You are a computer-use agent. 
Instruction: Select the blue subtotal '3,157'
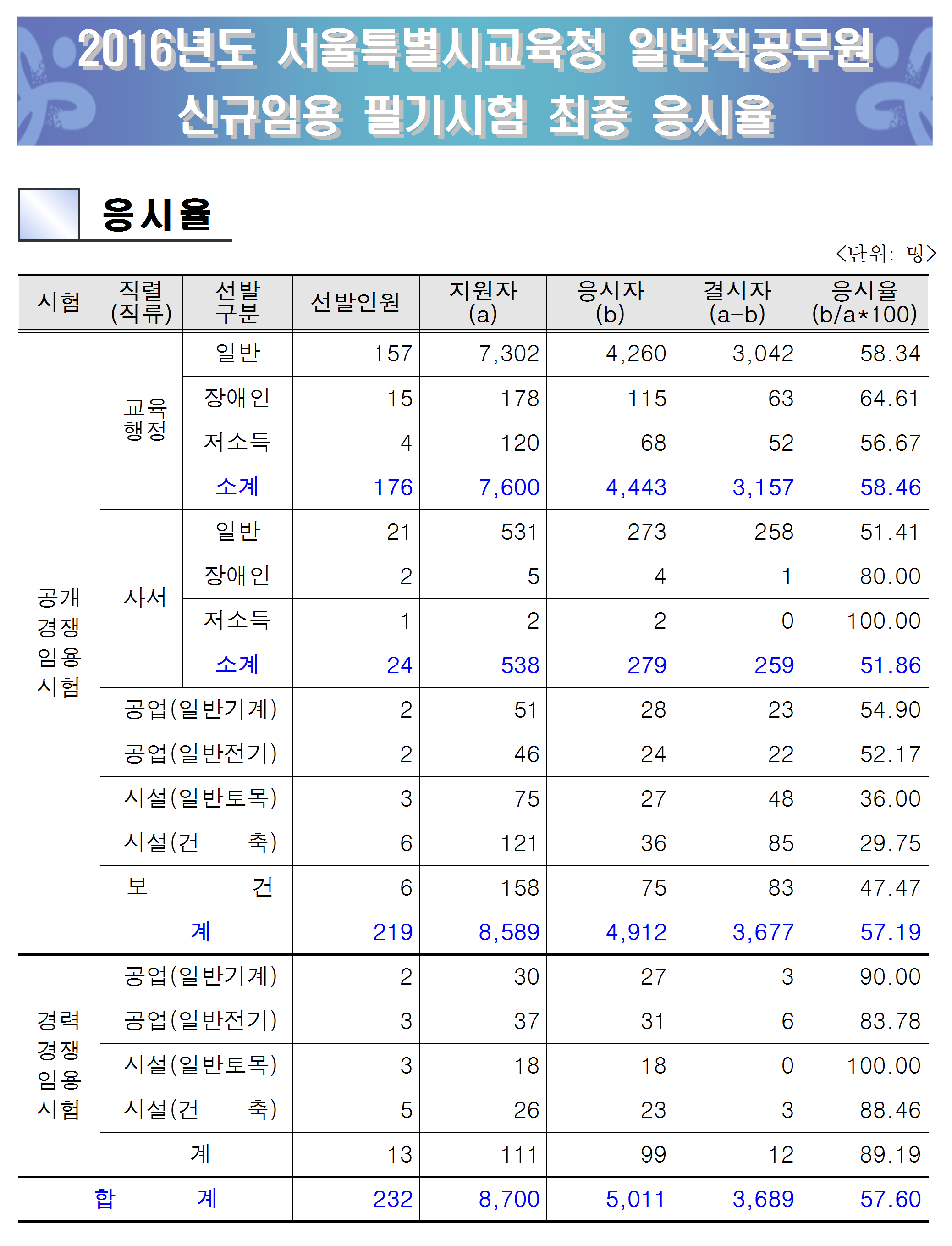[763, 487]
